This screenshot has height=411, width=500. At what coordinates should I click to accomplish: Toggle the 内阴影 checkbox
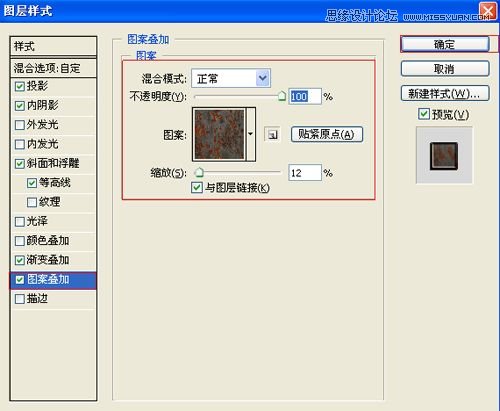coord(20,106)
